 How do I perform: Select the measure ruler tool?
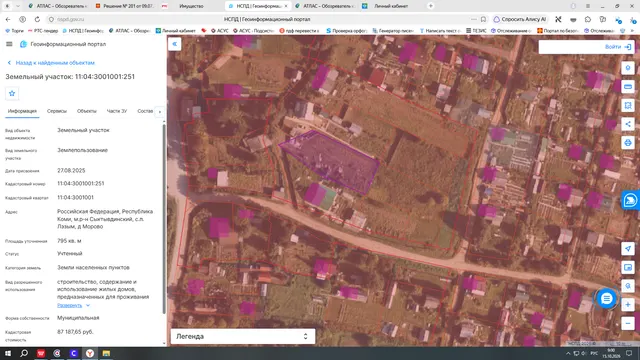tap(628, 87)
